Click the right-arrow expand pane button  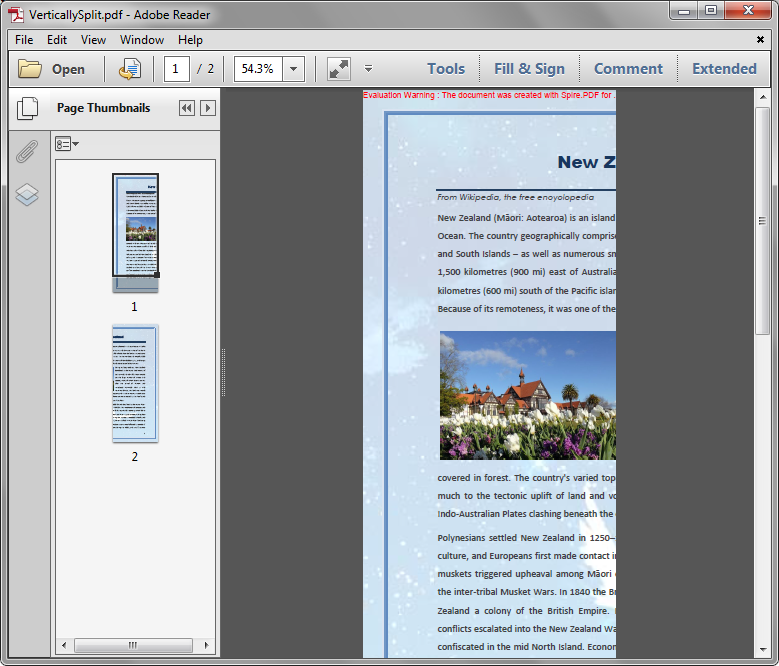[x=208, y=108]
